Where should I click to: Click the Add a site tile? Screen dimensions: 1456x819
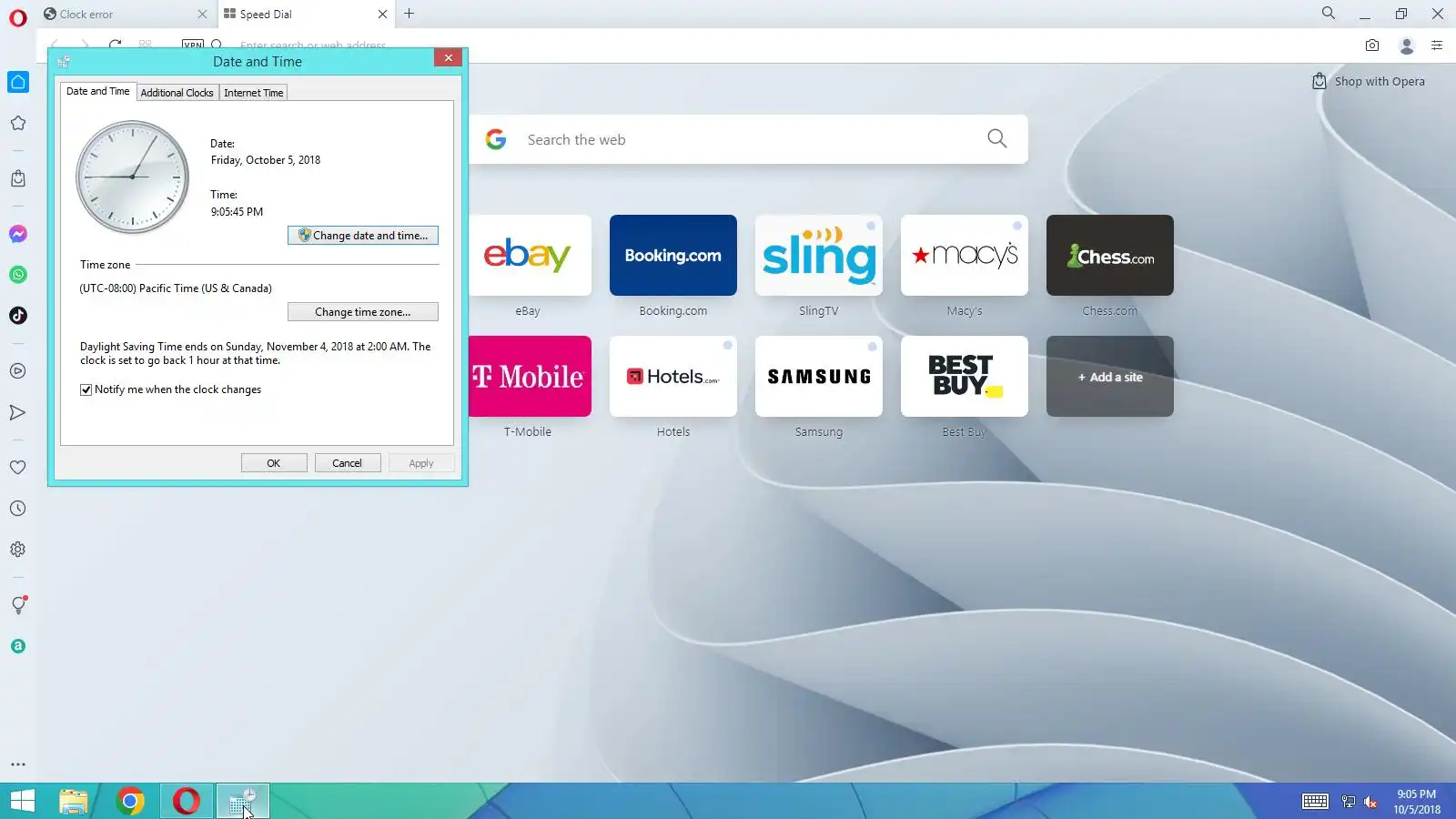[1110, 377]
